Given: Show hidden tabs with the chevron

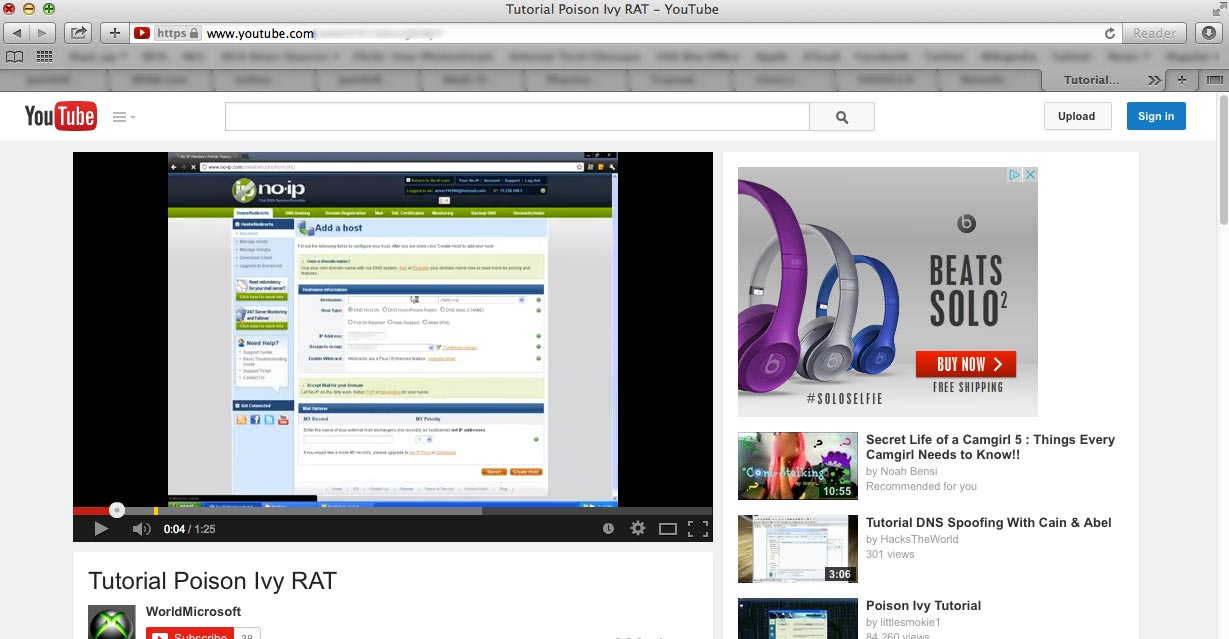Looking at the screenshot, I should pos(1154,80).
